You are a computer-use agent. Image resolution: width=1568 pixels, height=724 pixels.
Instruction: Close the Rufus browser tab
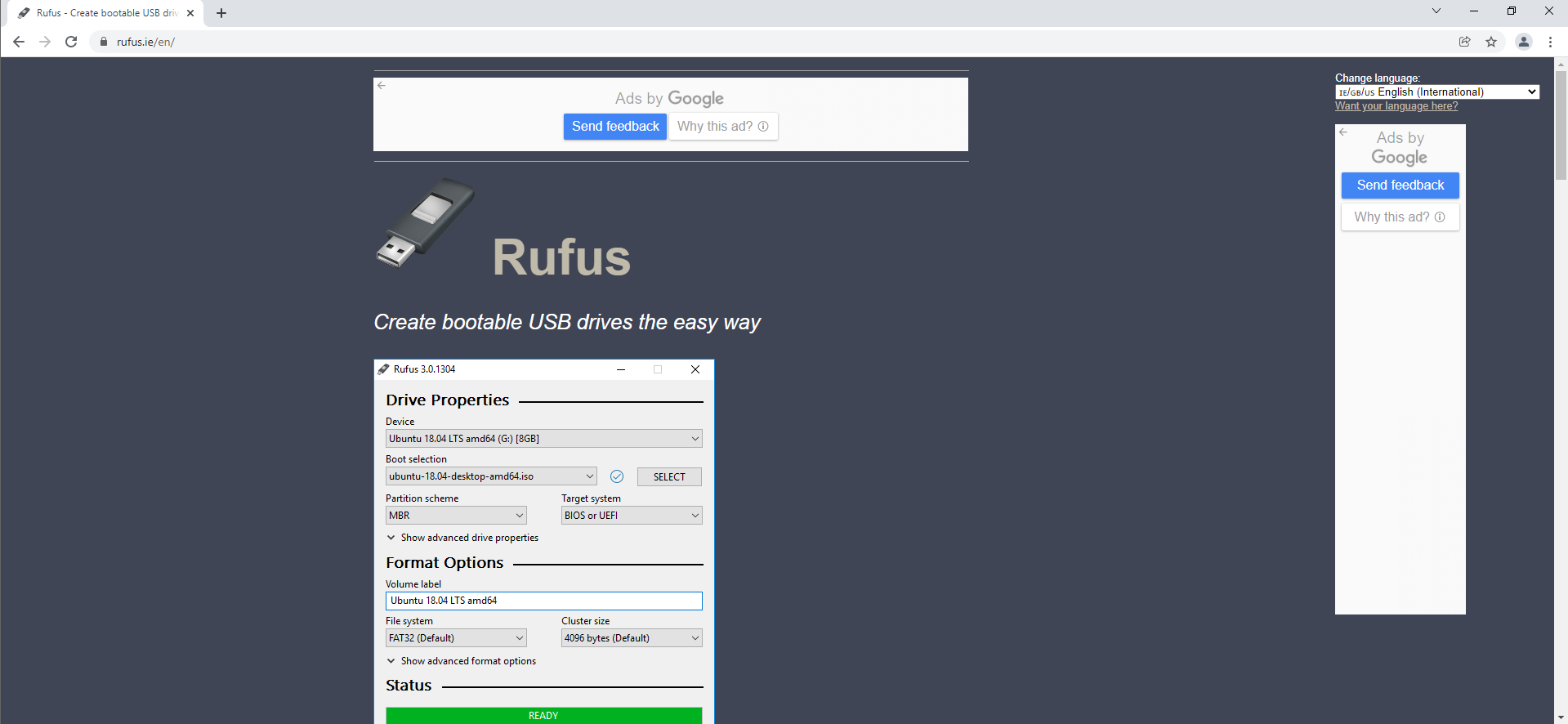coord(190,13)
